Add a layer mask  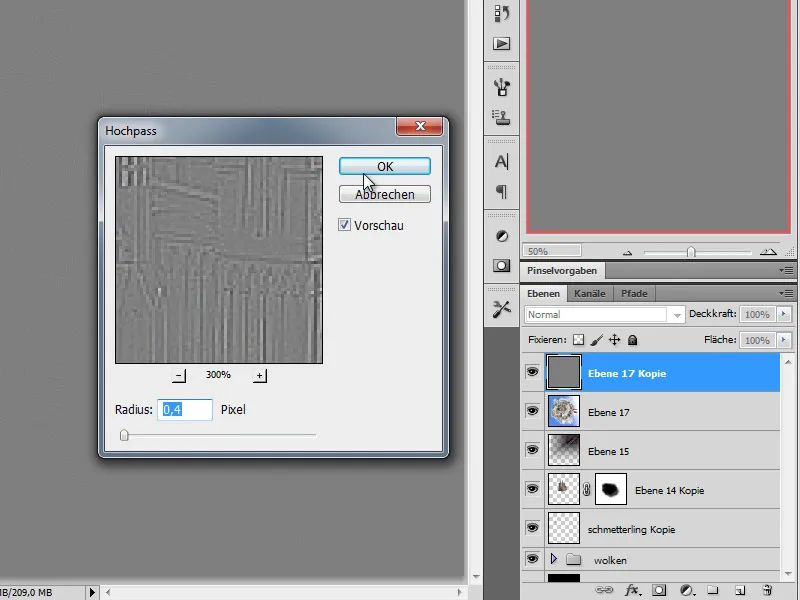[659, 590]
